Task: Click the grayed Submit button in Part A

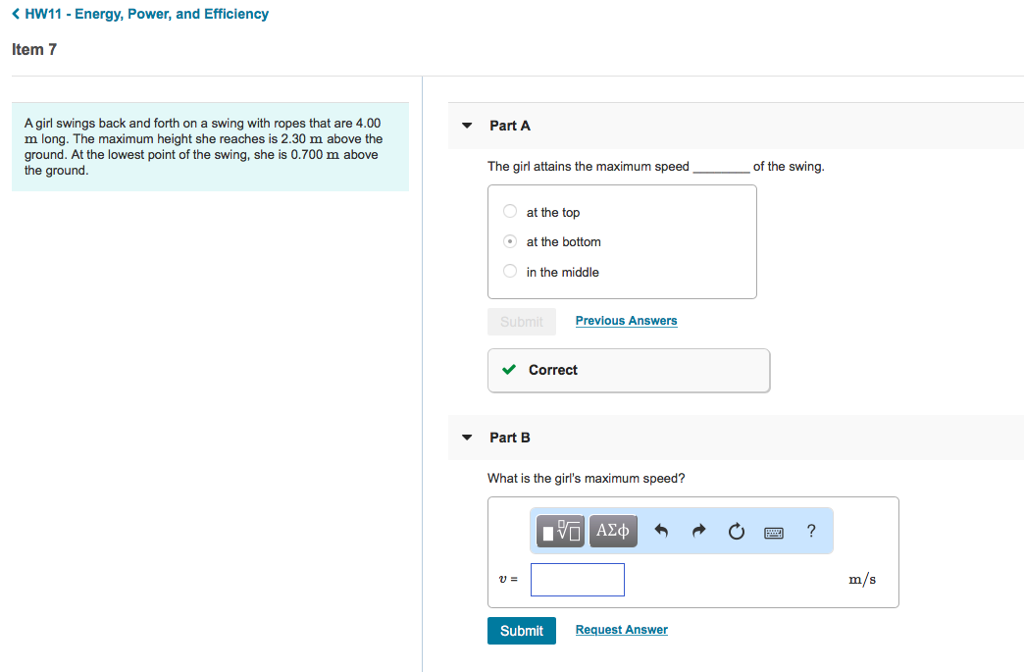Action: 521,321
